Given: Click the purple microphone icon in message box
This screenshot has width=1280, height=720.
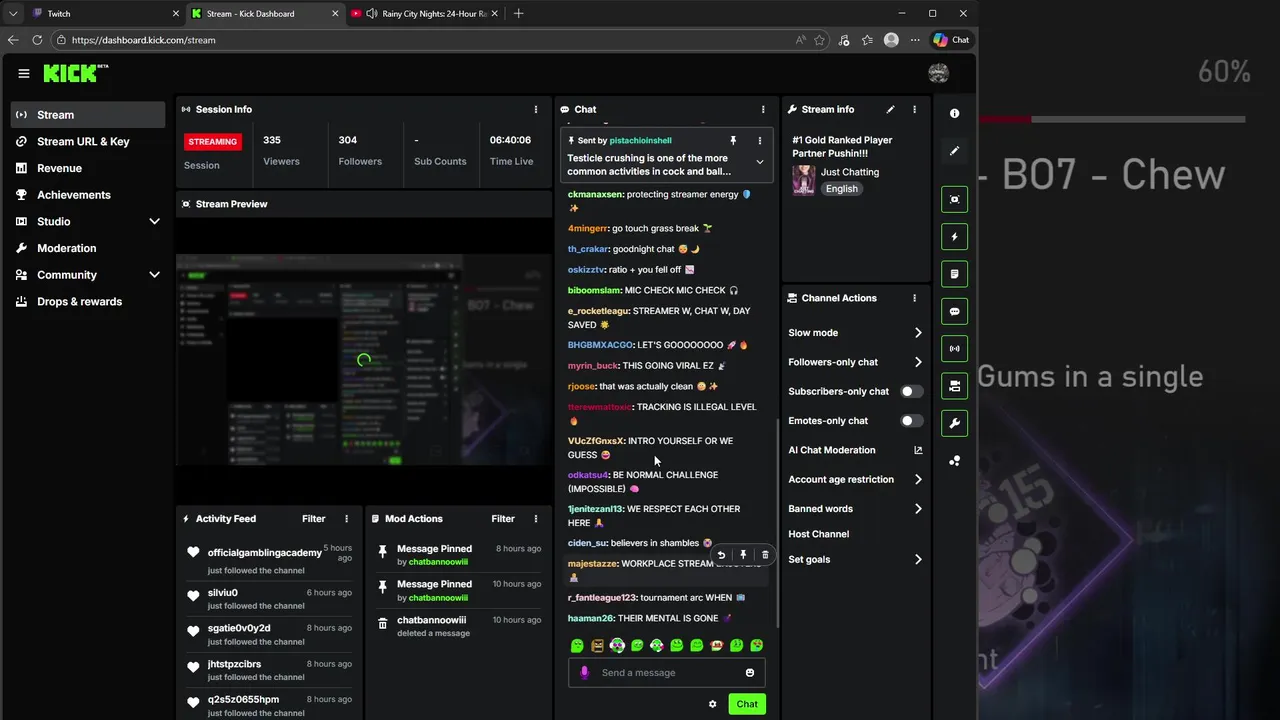Looking at the screenshot, I should tap(585, 673).
